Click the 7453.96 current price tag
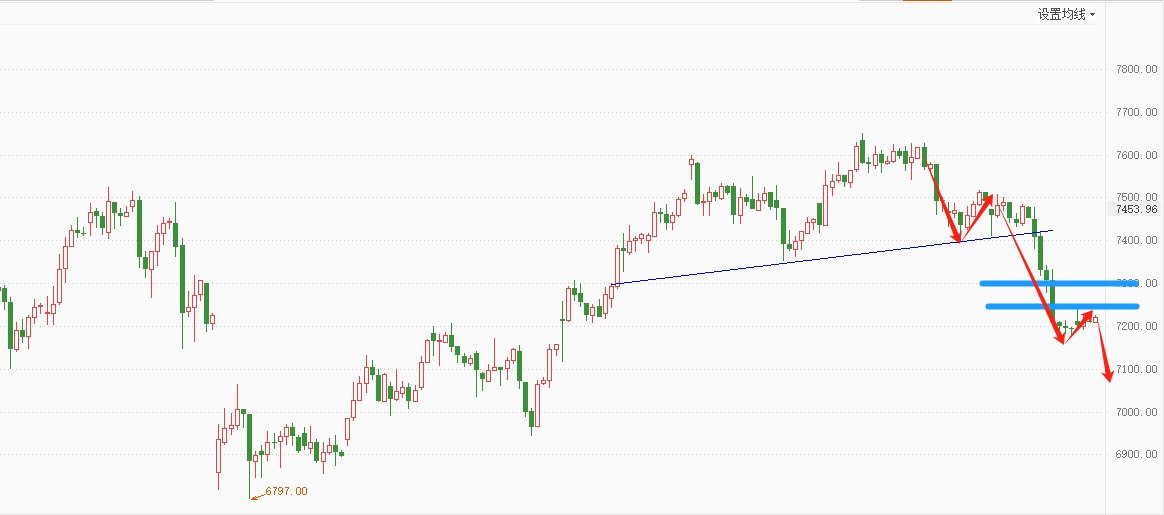1164x515 pixels. [x=1136, y=209]
